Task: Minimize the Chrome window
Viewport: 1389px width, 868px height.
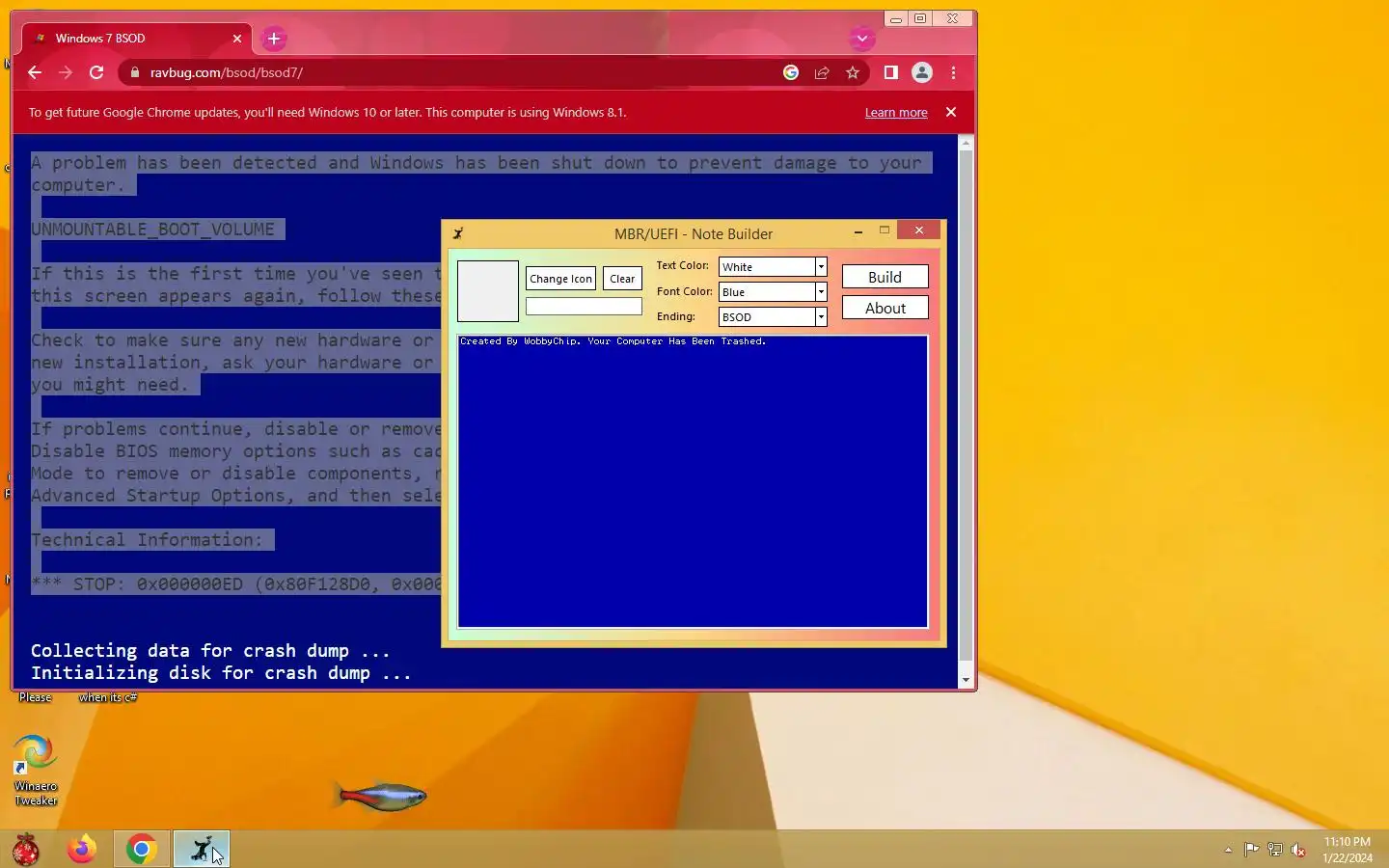Action: point(896,19)
